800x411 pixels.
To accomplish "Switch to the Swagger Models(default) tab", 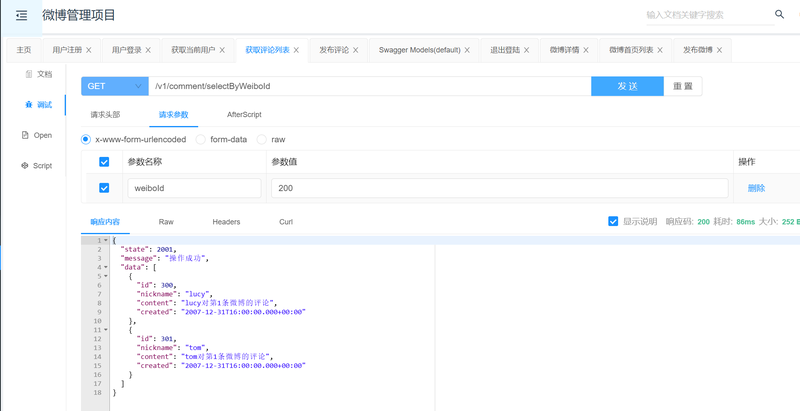I will (419, 50).
